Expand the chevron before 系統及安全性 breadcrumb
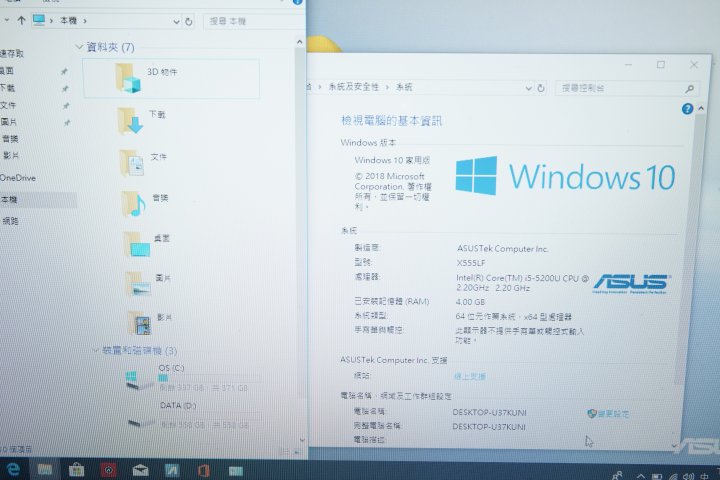The width and height of the screenshot is (720, 480). point(320,86)
